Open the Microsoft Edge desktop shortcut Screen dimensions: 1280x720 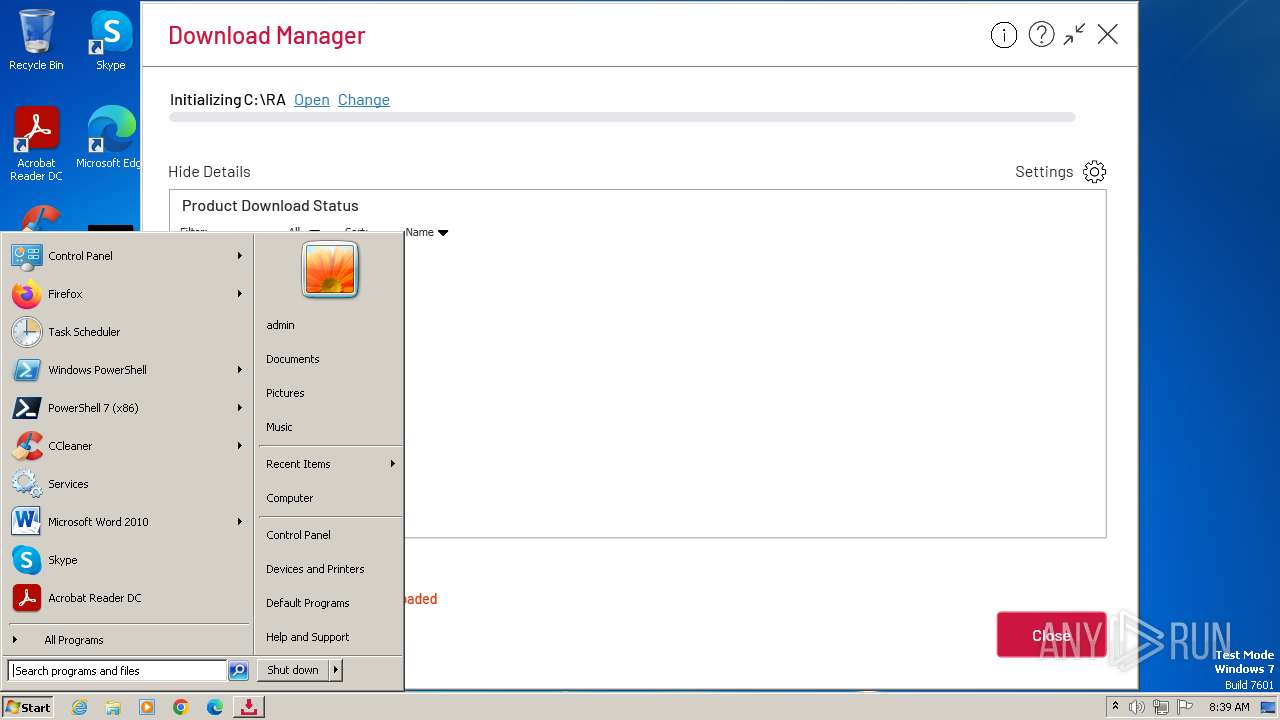(110, 138)
